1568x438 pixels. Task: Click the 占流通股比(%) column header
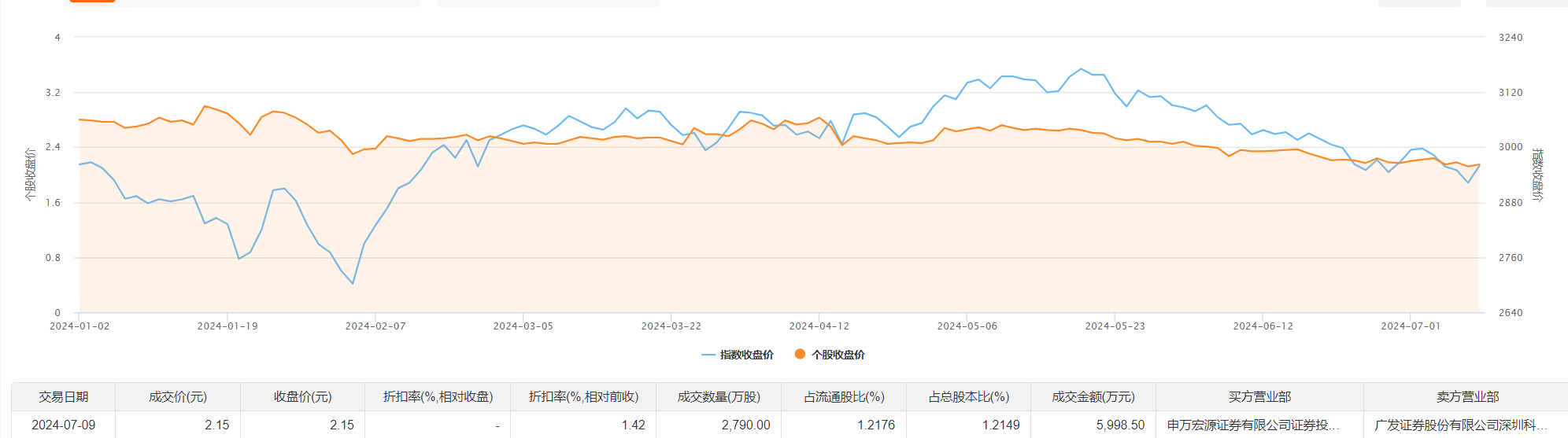coord(844,397)
